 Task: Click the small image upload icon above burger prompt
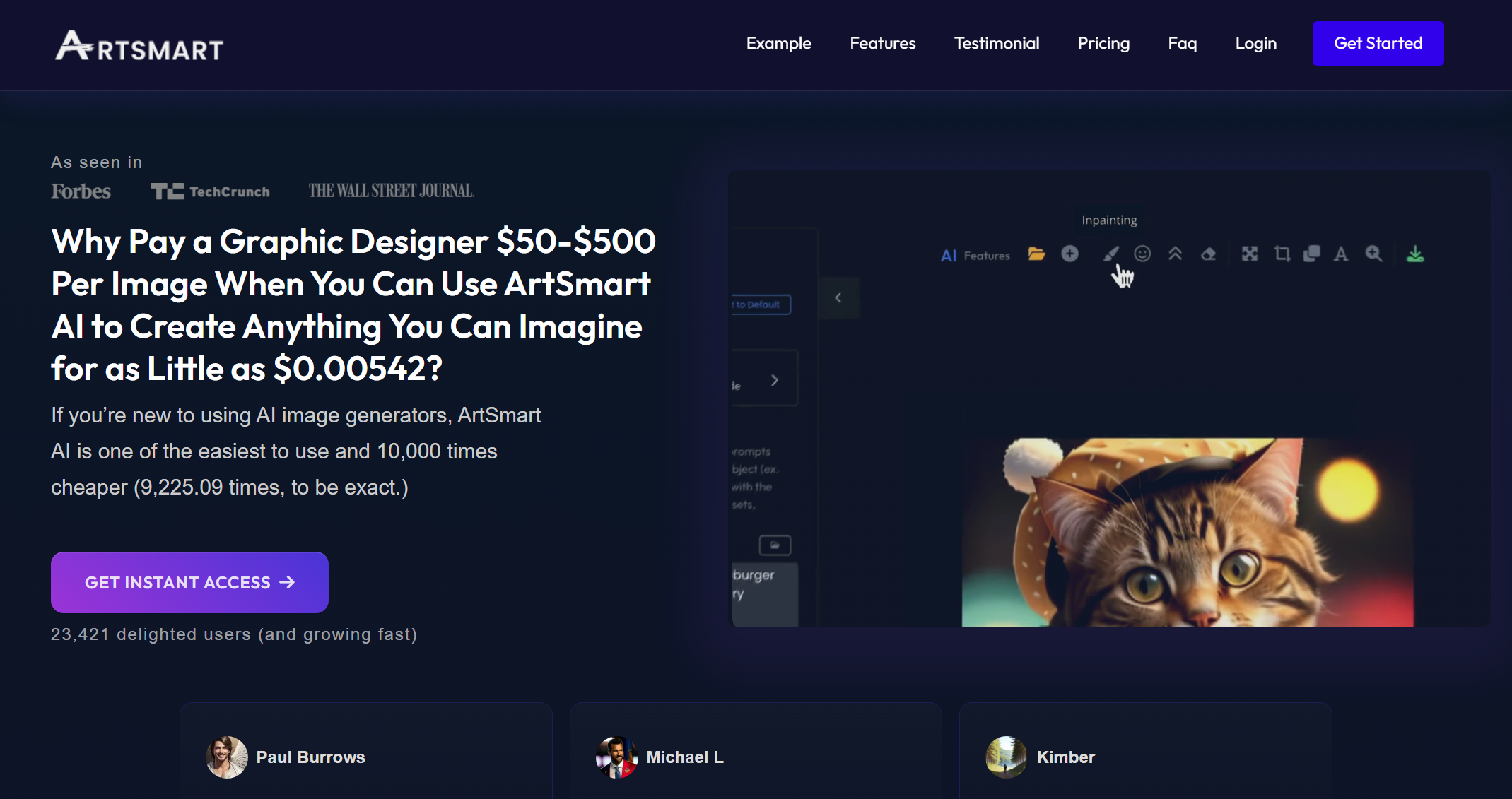point(775,545)
